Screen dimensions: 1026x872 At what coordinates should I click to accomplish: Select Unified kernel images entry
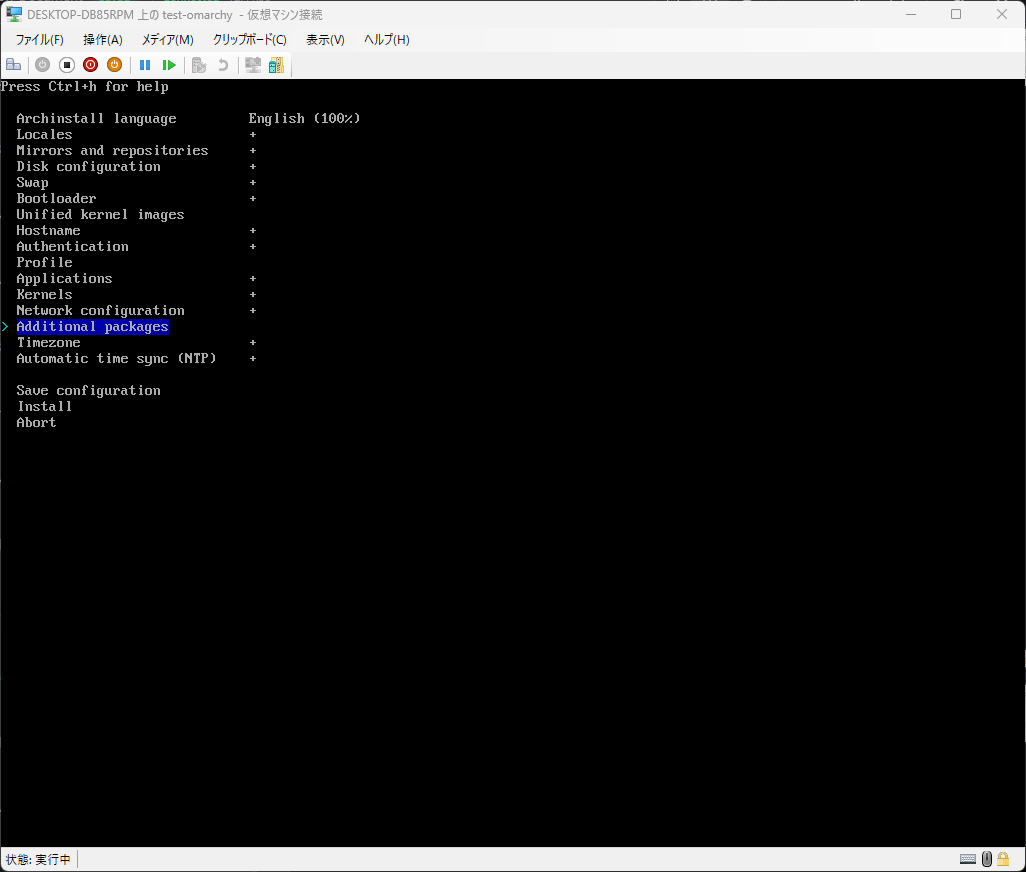[x=100, y=215]
